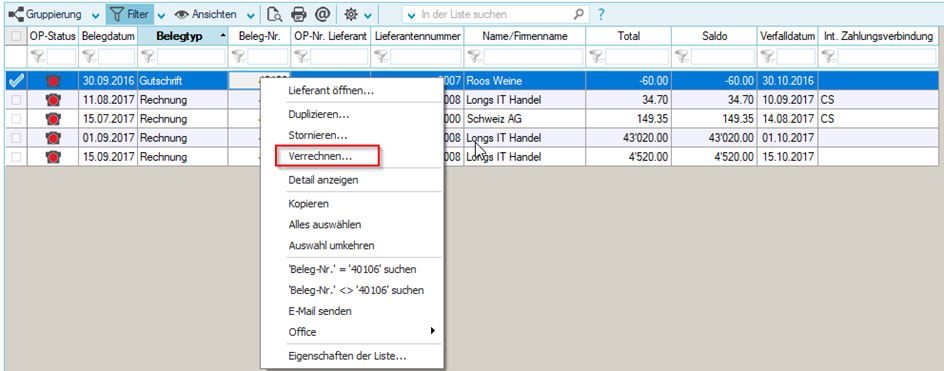Click the filter funnel icon under Lieferantennummer
944x371 pixels.
click(381, 57)
